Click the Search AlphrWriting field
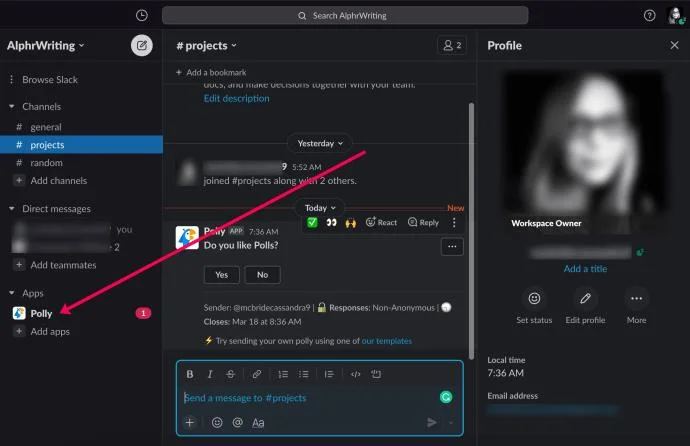 point(345,15)
